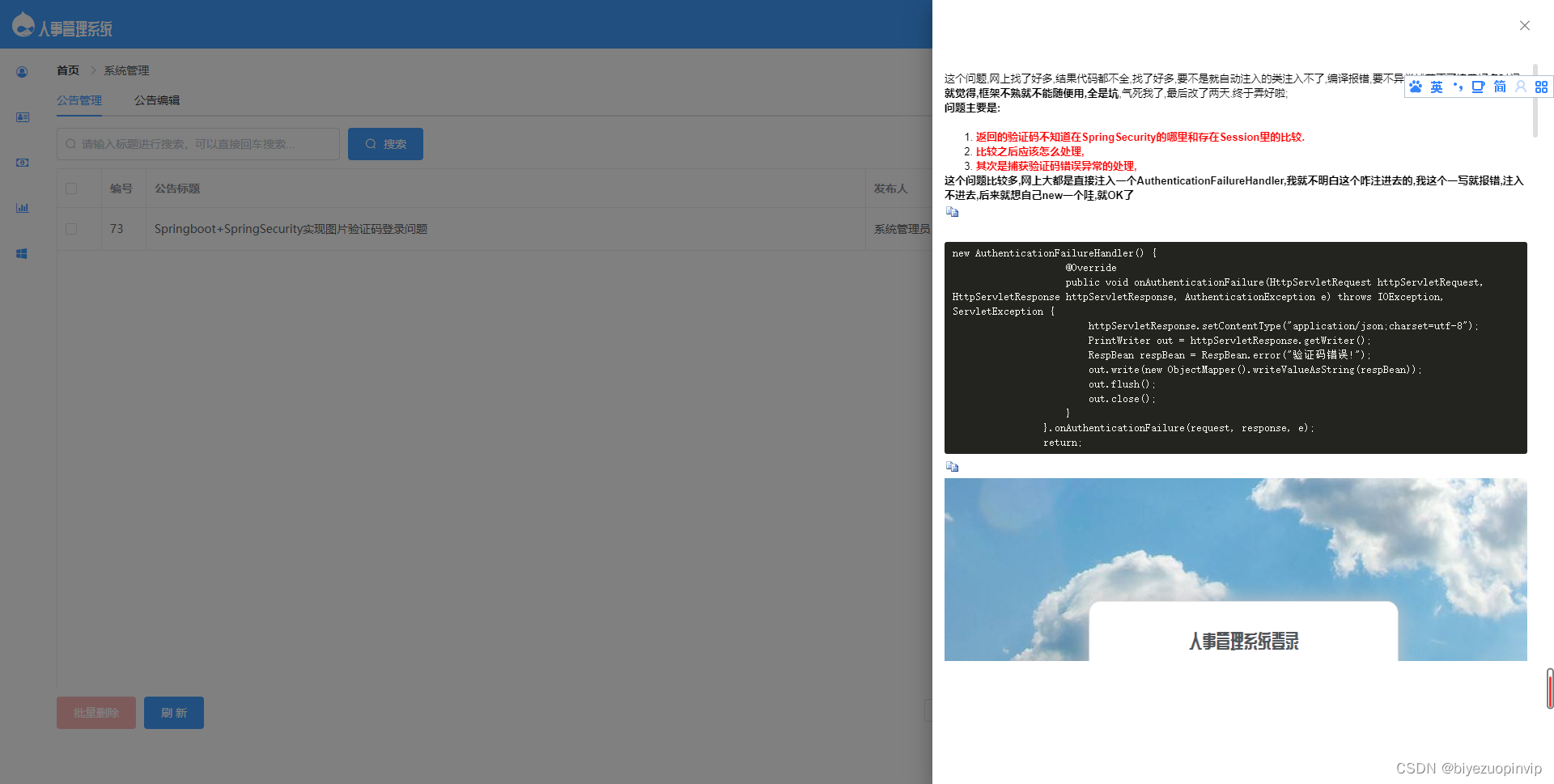Select the user profile icon in the sidebar
This screenshot has height=784, width=1554.
(x=21, y=72)
